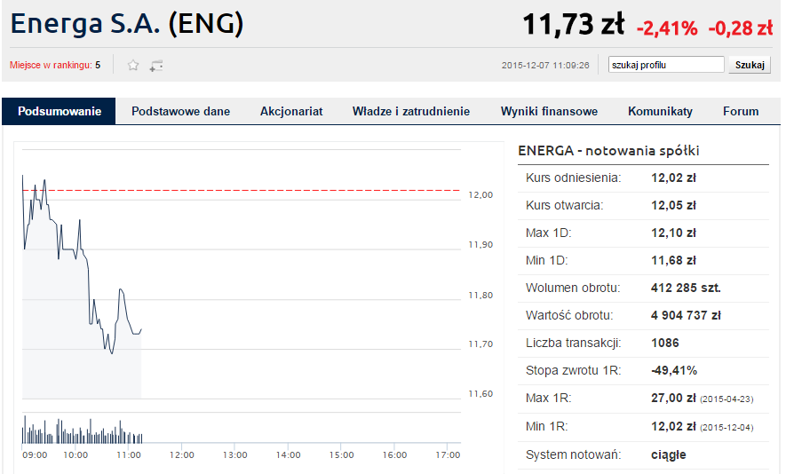This screenshot has height=474, width=786.
Task: Click Max 1R value 27,00 zł
Action: 673,398
